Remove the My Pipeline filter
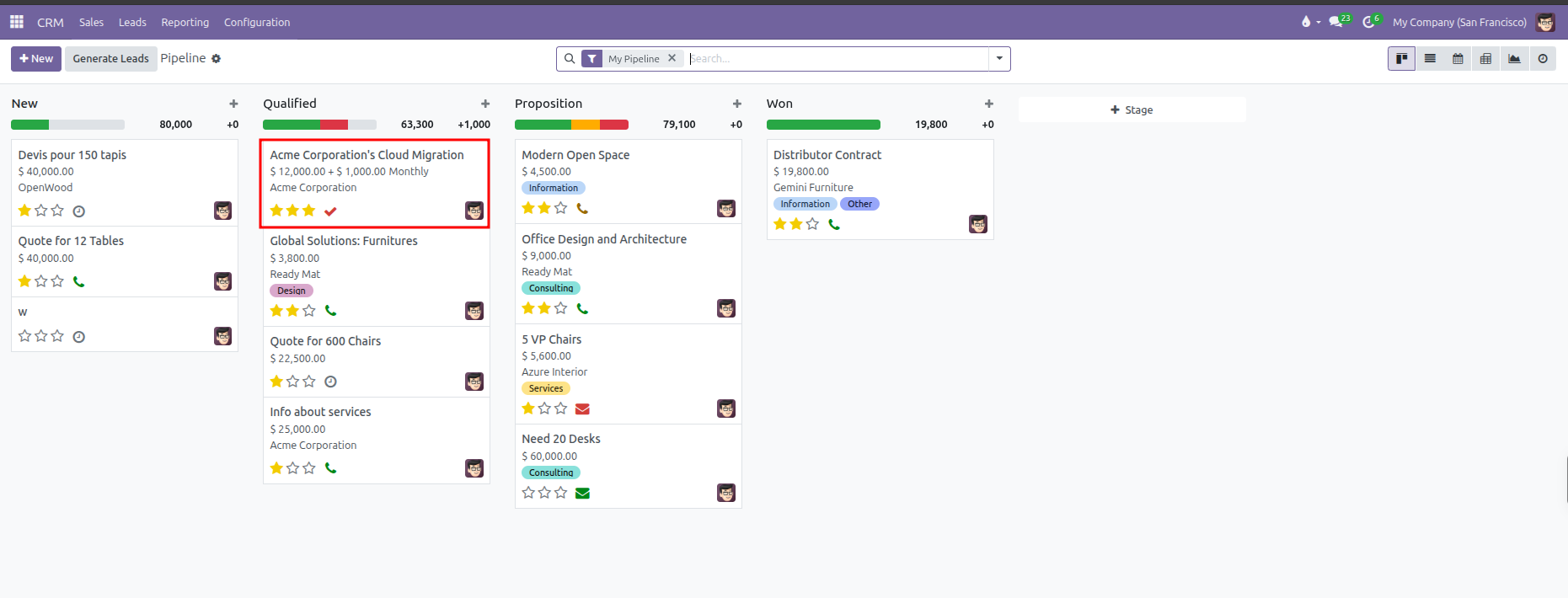Viewport: 1568px width, 598px height. click(672, 58)
